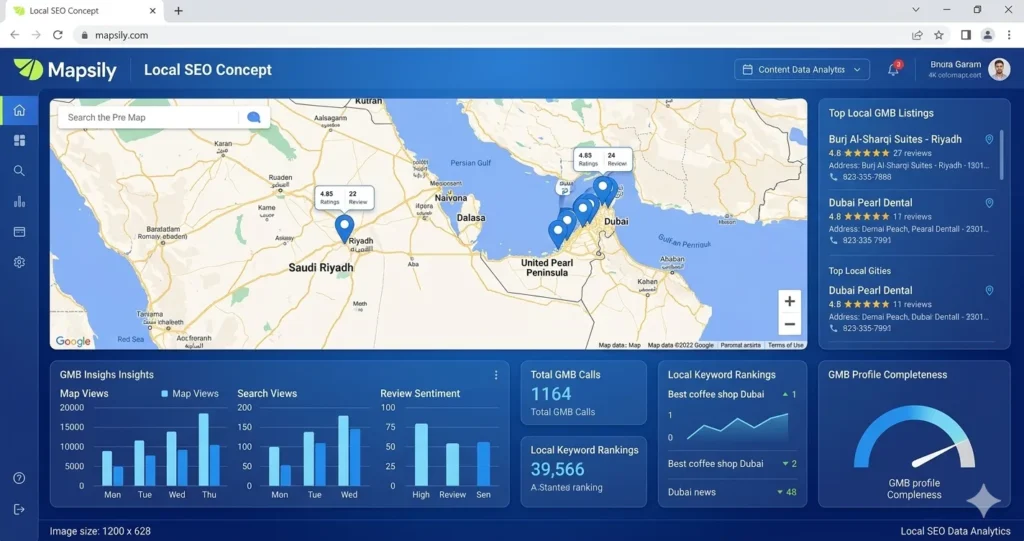Click the Review Sentiment High bar
This screenshot has height=541, width=1024.
point(421,455)
